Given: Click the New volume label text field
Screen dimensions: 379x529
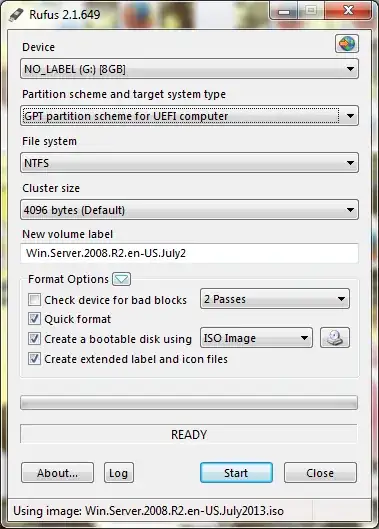Looking at the screenshot, I should (x=189, y=253).
